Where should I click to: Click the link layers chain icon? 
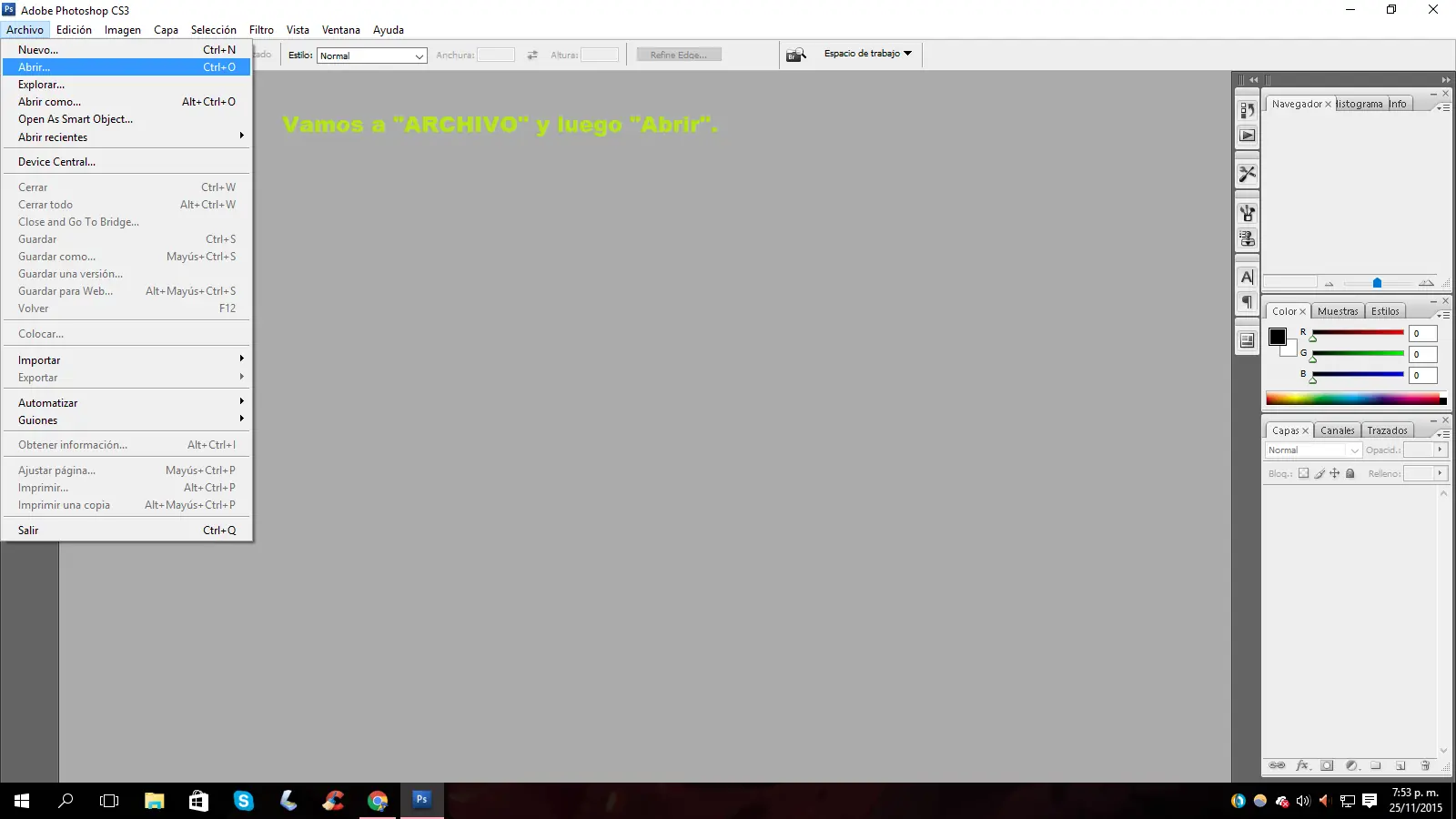1277,765
